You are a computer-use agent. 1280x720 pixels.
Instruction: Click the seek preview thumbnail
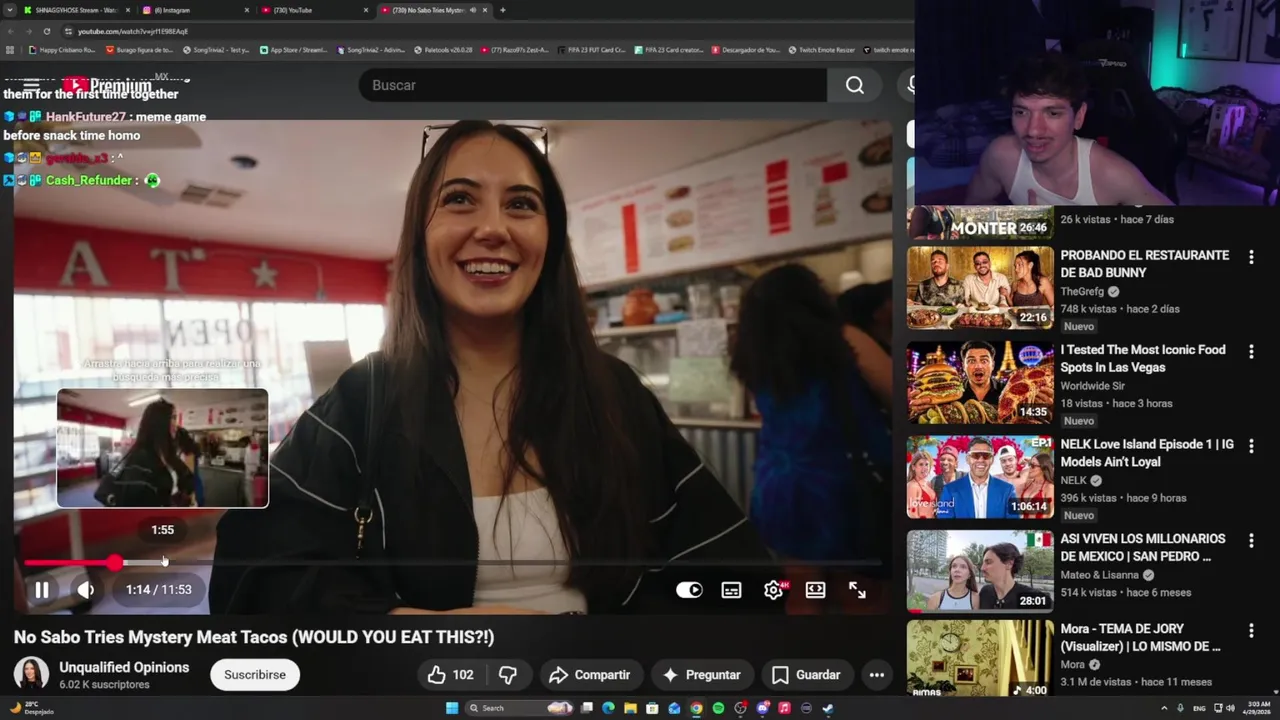pos(163,448)
